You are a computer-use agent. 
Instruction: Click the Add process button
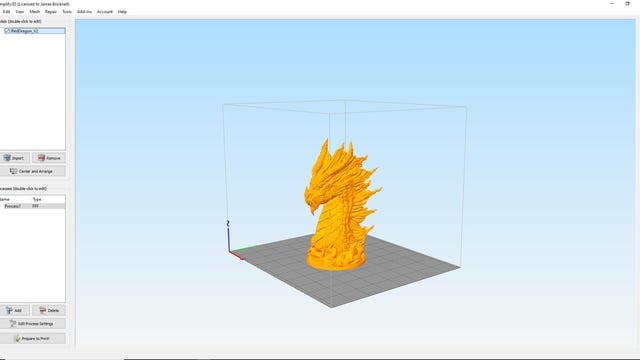click(14, 310)
